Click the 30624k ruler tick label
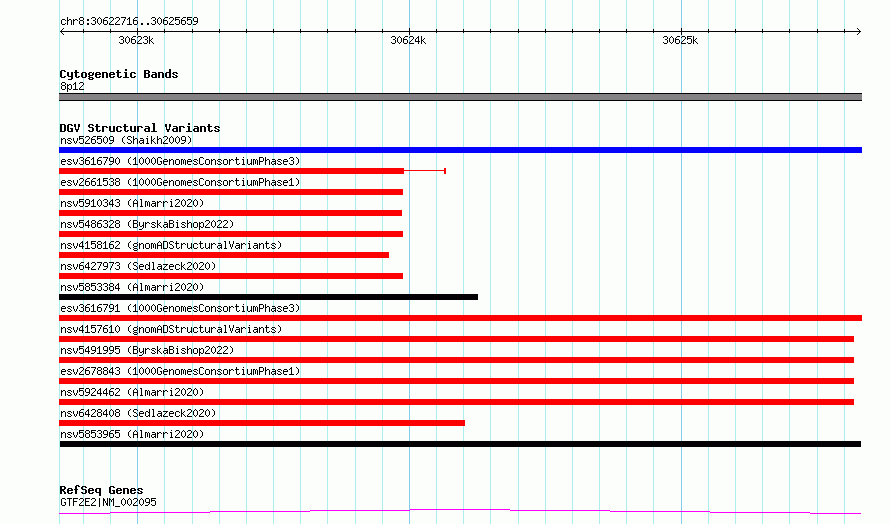The width and height of the screenshot is (890, 524). tap(408, 40)
